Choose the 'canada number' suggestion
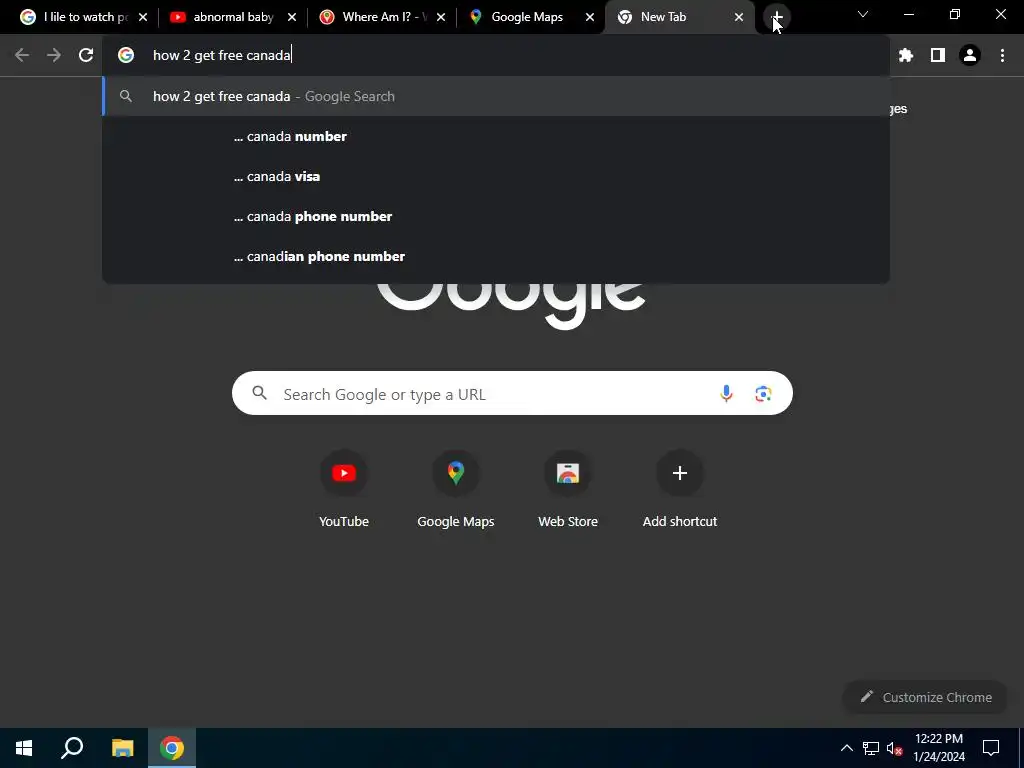The image size is (1024, 768). (496, 136)
